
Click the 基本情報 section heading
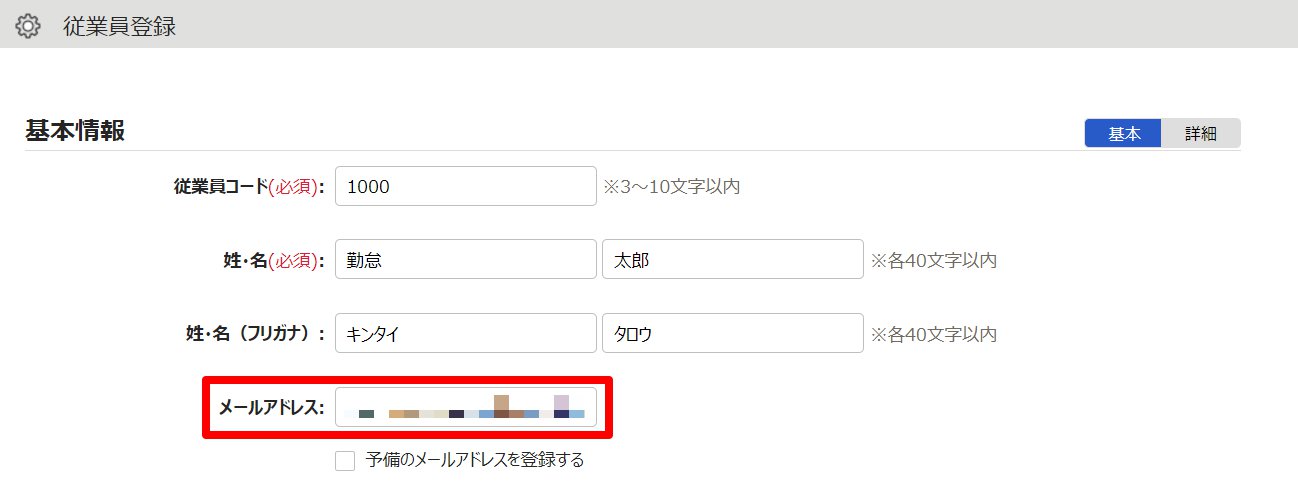75,131
